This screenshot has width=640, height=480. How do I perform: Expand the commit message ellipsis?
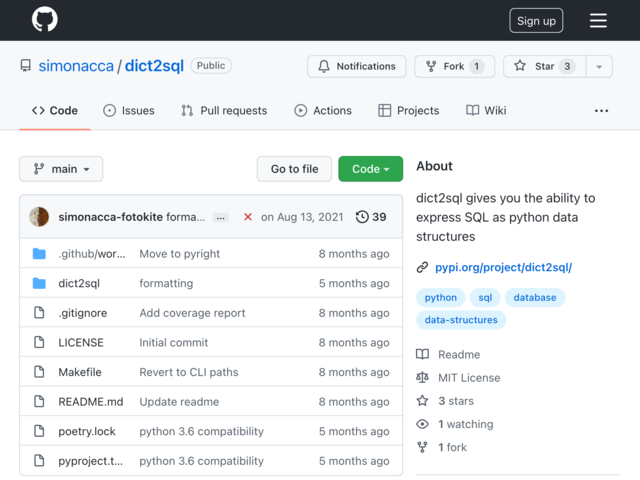pos(221,218)
